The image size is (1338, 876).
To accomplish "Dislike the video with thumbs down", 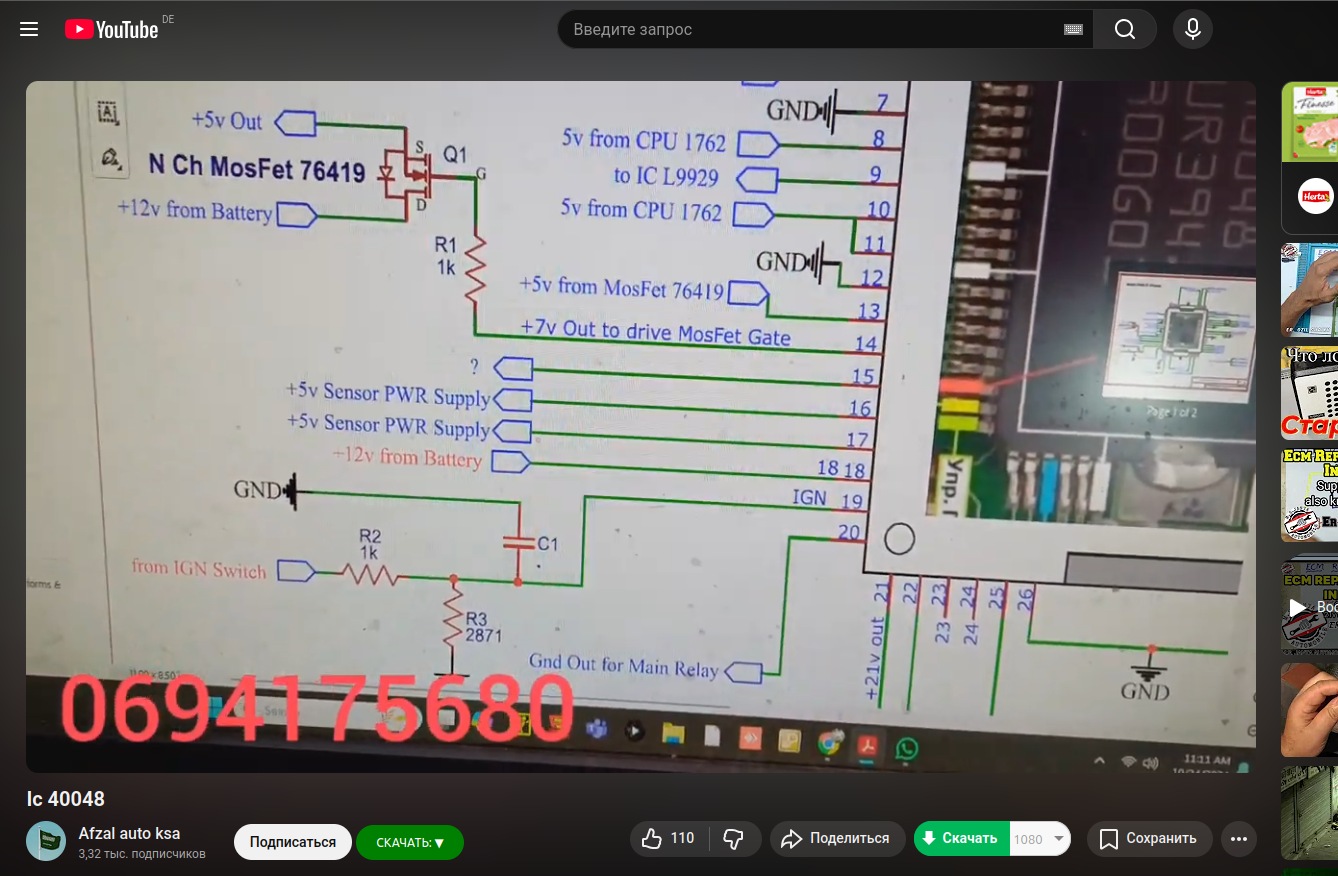I will click(x=734, y=839).
